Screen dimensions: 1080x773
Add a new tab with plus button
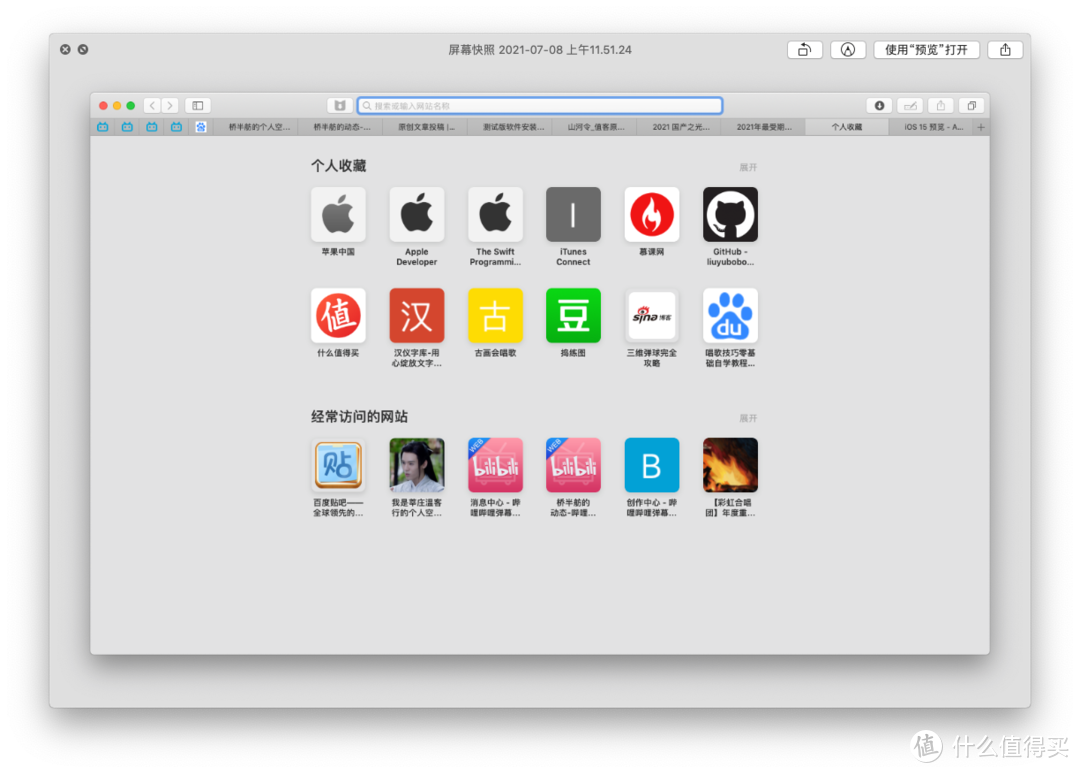981,127
